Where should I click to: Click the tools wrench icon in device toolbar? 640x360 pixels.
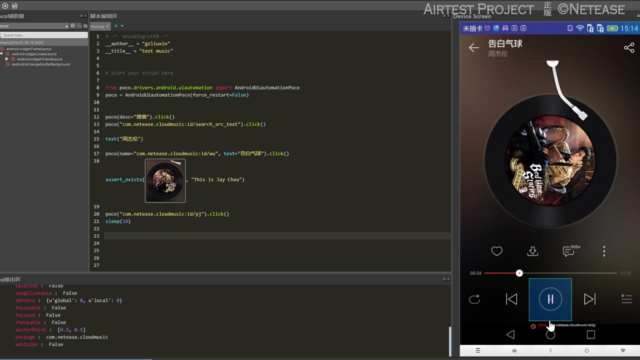point(623,351)
